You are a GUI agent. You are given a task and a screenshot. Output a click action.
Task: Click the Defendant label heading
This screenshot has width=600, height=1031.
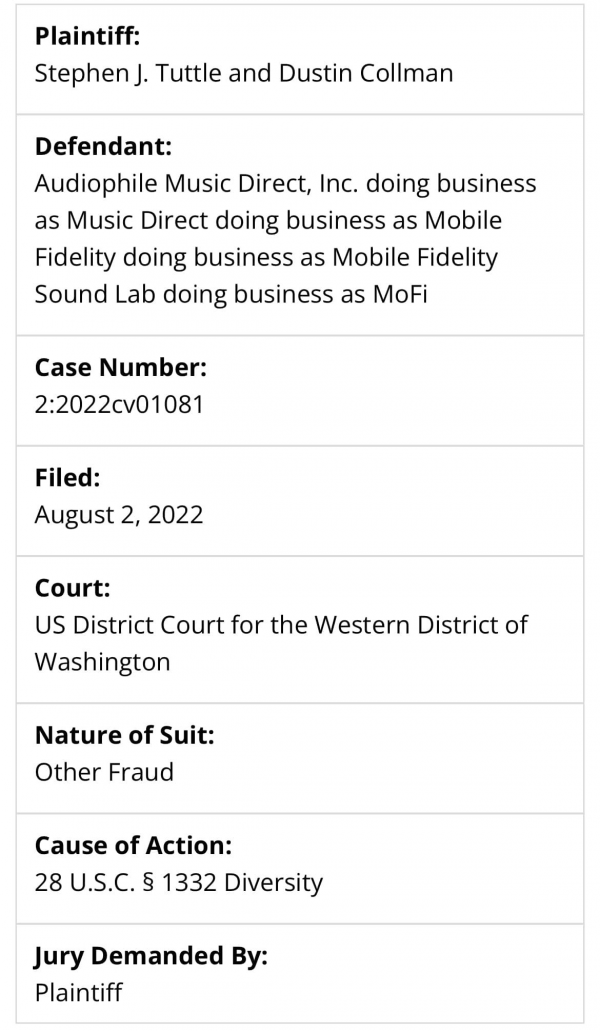pyautogui.click(x=103, y=146)
